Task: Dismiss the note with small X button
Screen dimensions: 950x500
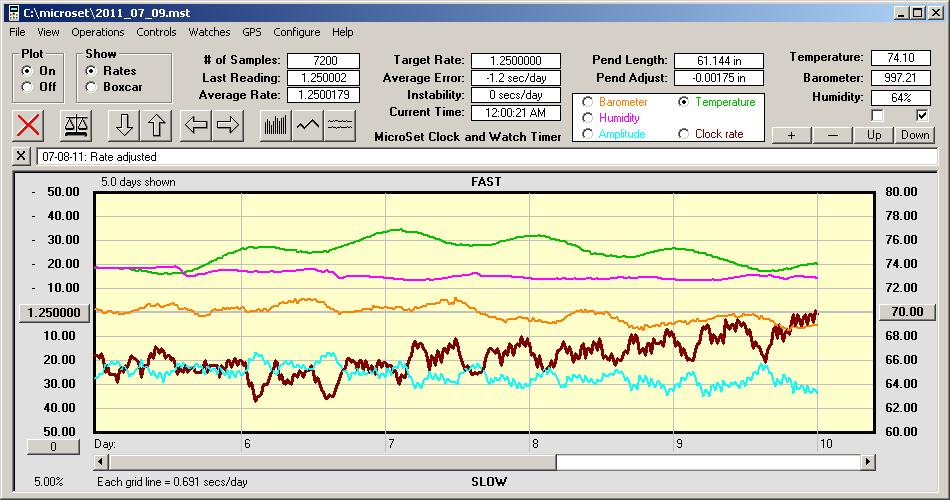Action: coord(21,156)
